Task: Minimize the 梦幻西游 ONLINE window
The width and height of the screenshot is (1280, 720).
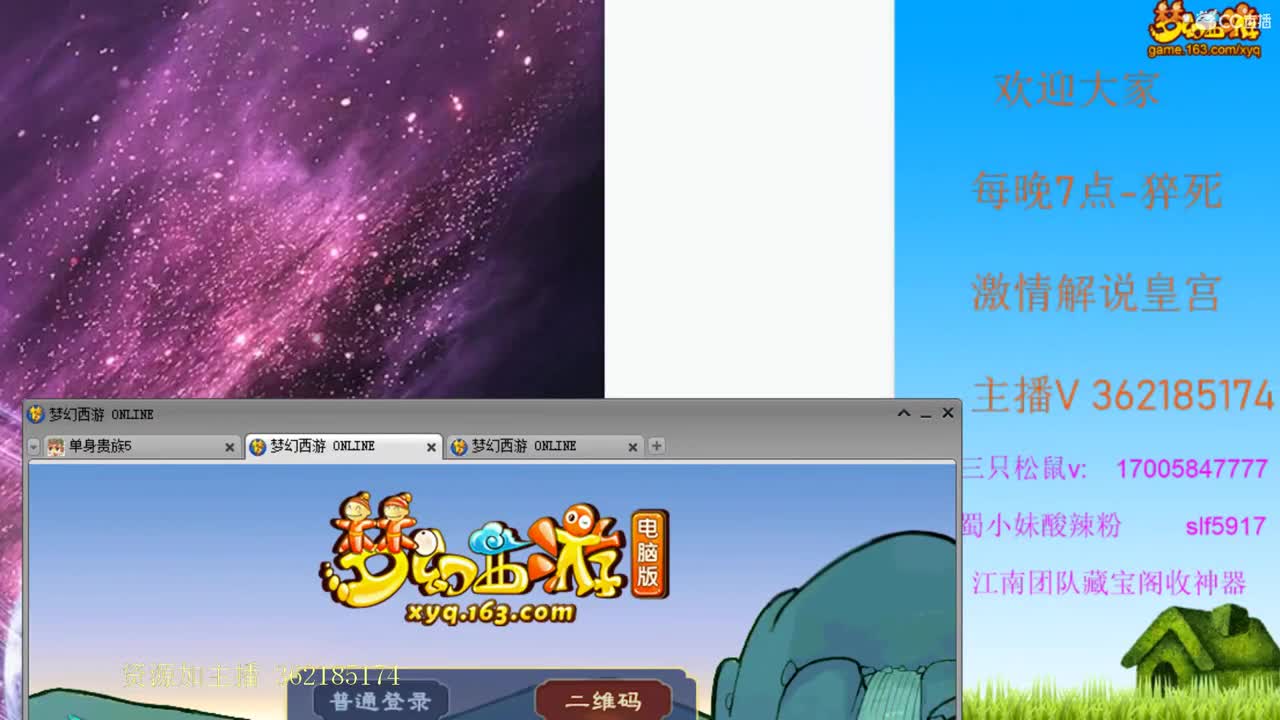Action: pos(926,413)
